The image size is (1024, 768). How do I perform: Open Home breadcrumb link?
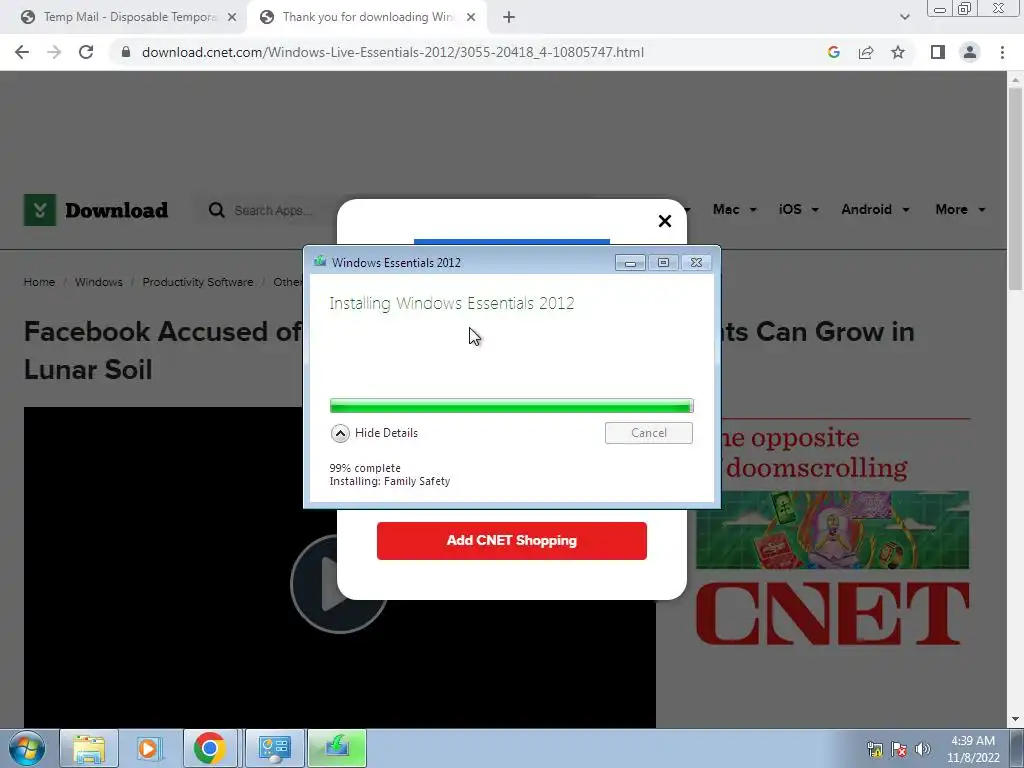point(39,282)
